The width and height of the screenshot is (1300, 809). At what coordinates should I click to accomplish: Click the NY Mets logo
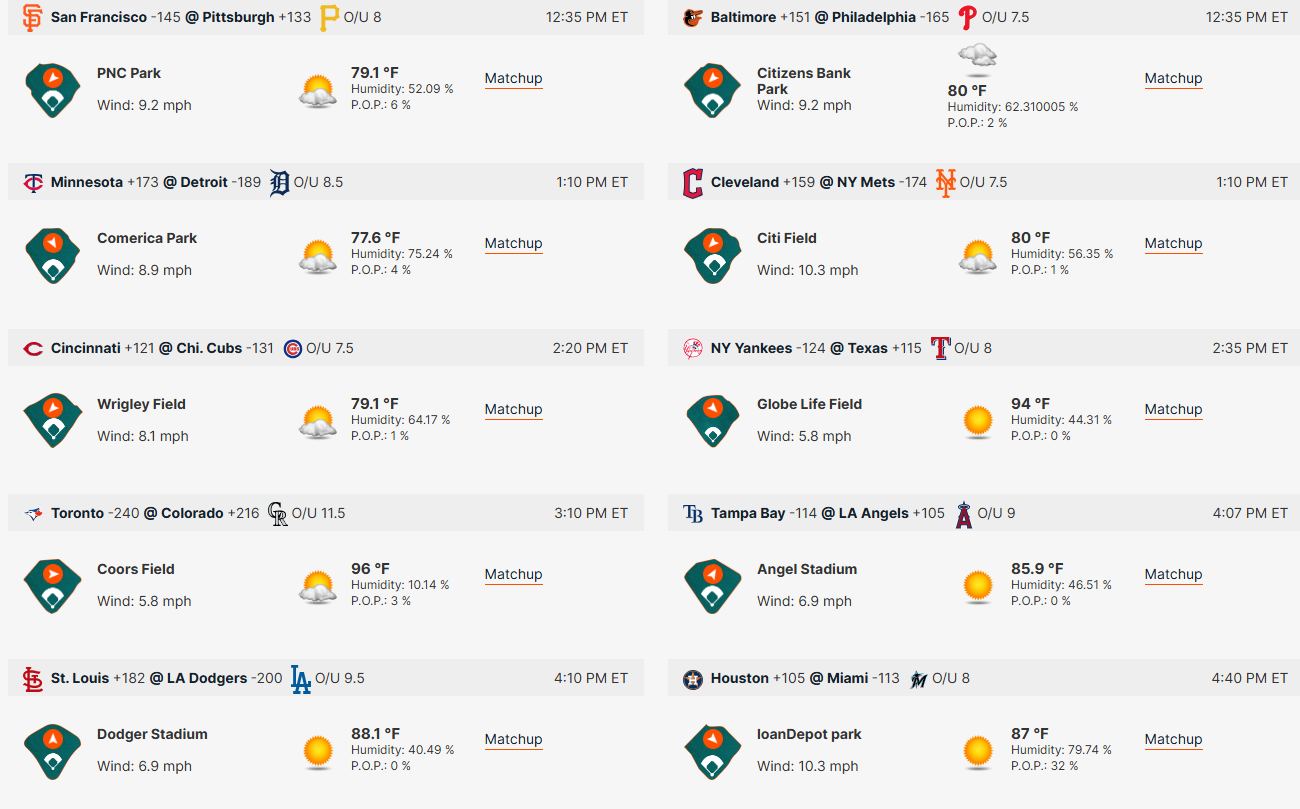945,182
